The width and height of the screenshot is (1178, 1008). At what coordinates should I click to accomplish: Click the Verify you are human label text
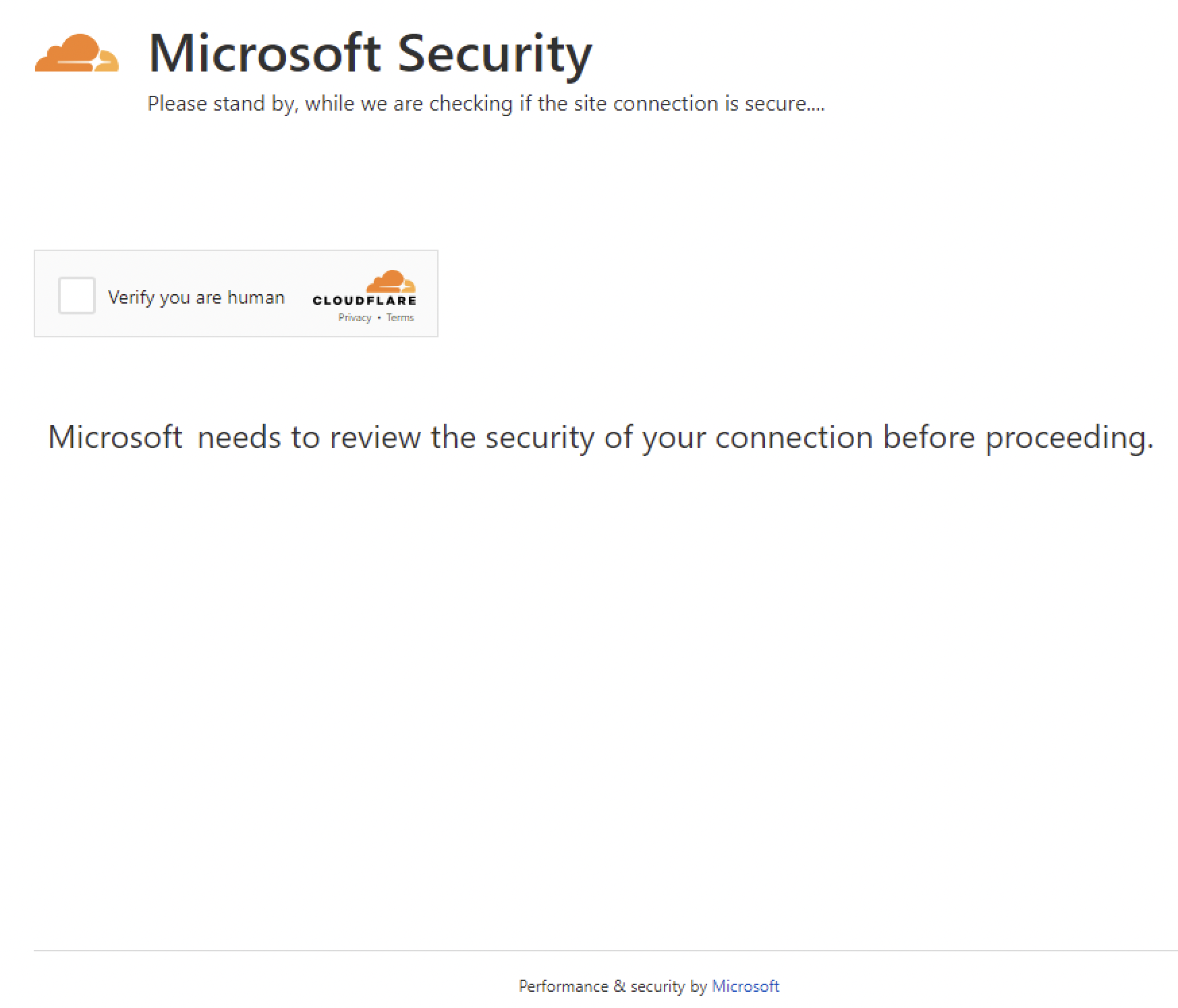tap(196, 297)
